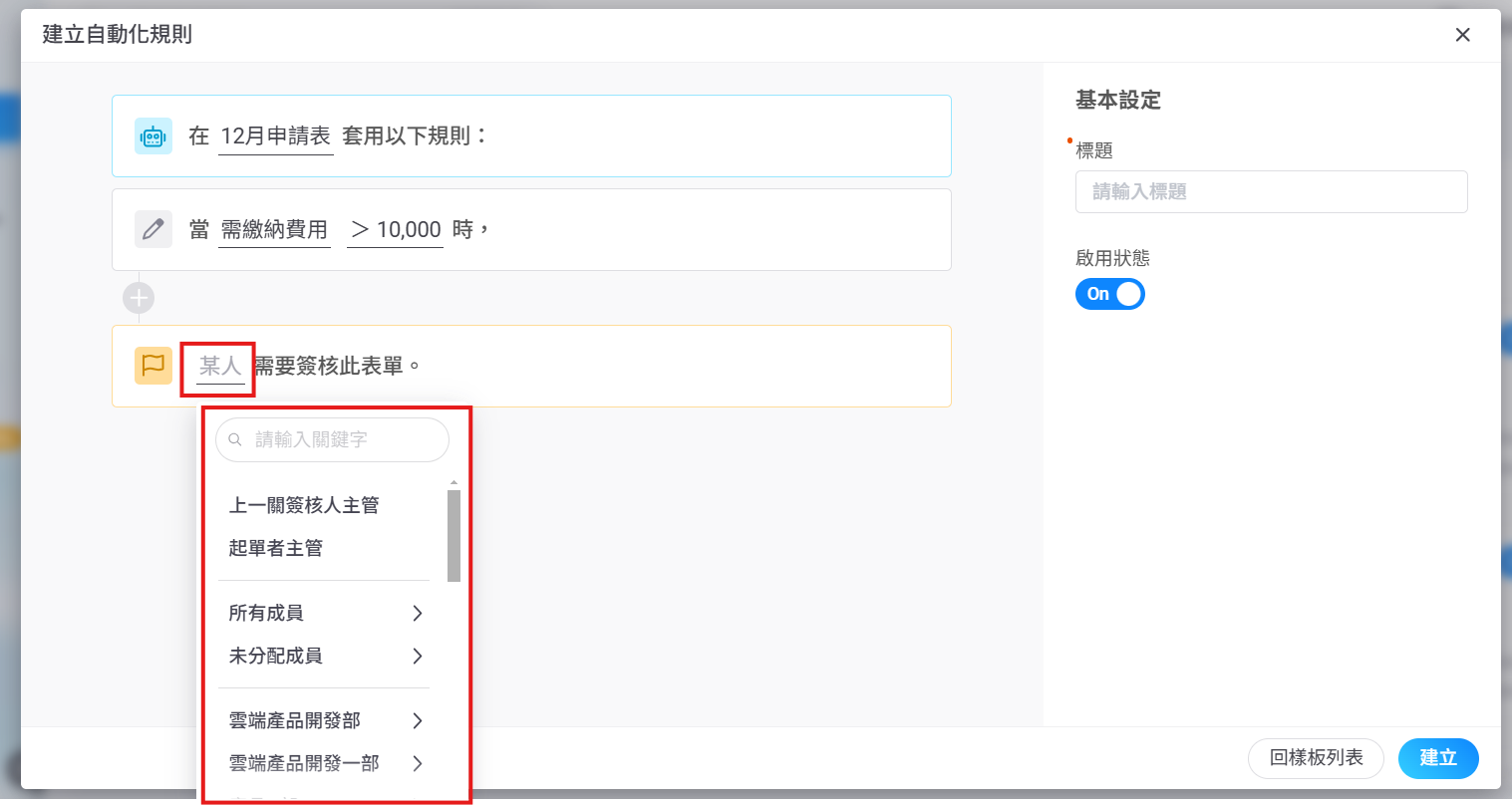Viewport: 1512px width, 805px height.
Task: Click the dropdown list scrollbar thumb
Action: (454, 535)
